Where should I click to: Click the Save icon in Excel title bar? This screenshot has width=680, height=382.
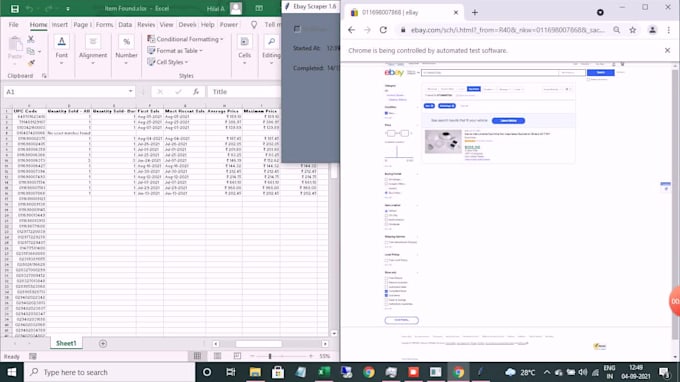tap(14, 9)
